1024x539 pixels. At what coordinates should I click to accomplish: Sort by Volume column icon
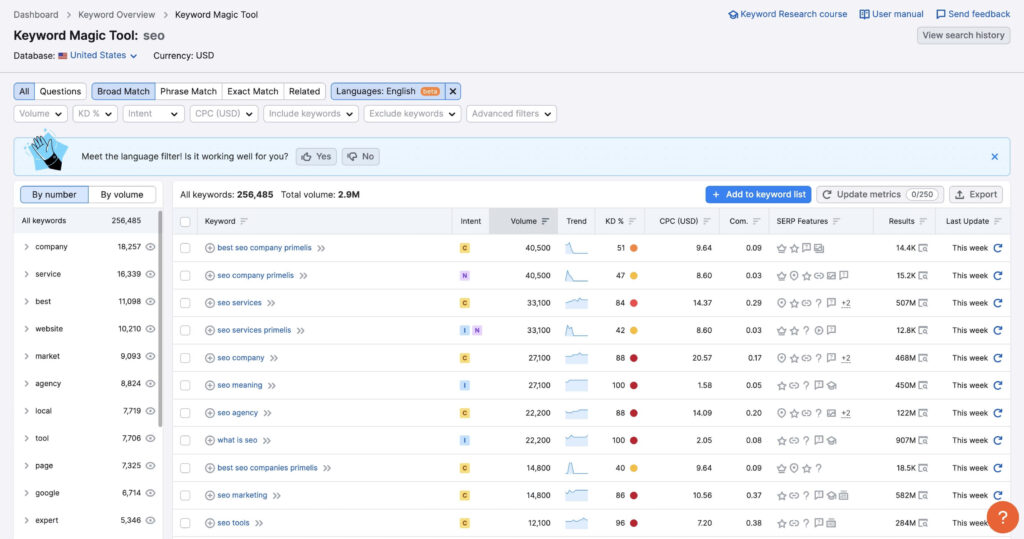[545, 221]
